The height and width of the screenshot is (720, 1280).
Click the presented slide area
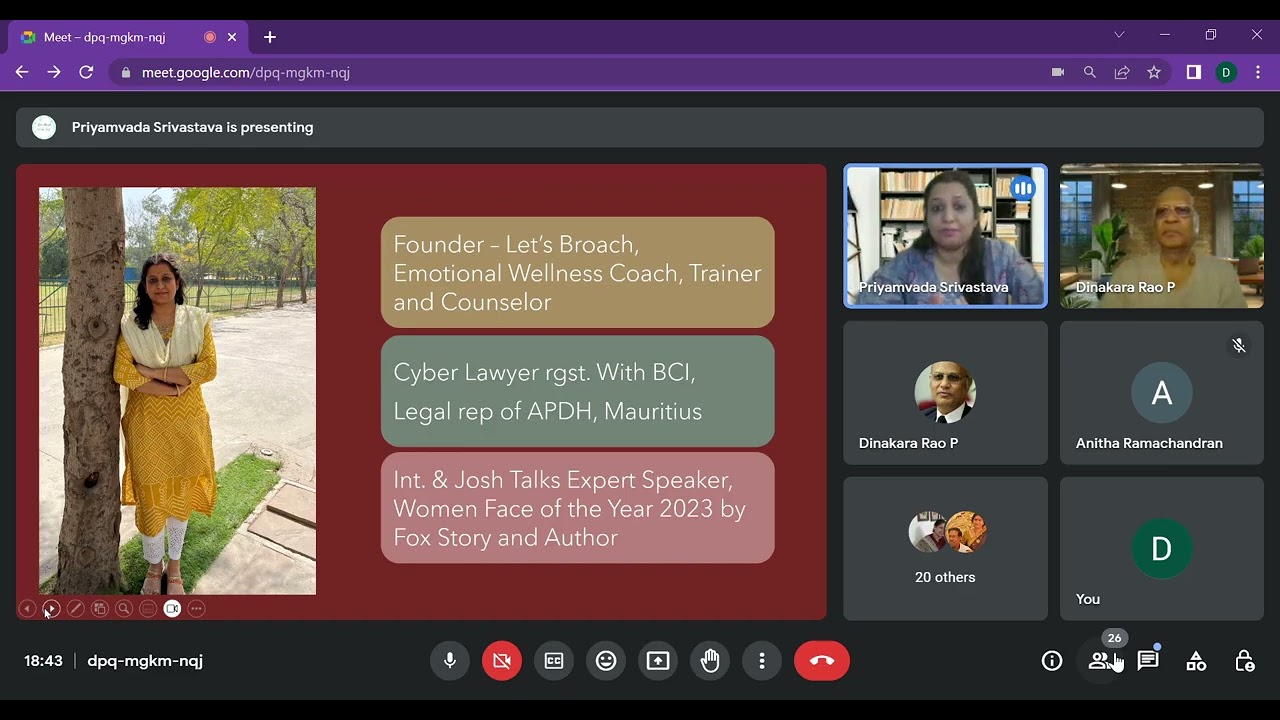421,392
